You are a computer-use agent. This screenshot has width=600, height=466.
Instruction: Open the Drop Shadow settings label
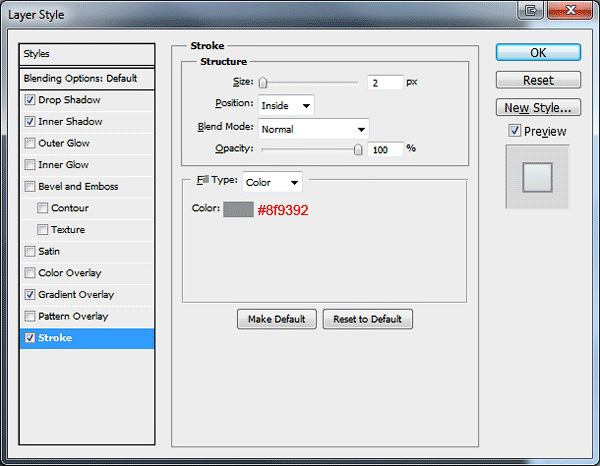coord(69,100)
